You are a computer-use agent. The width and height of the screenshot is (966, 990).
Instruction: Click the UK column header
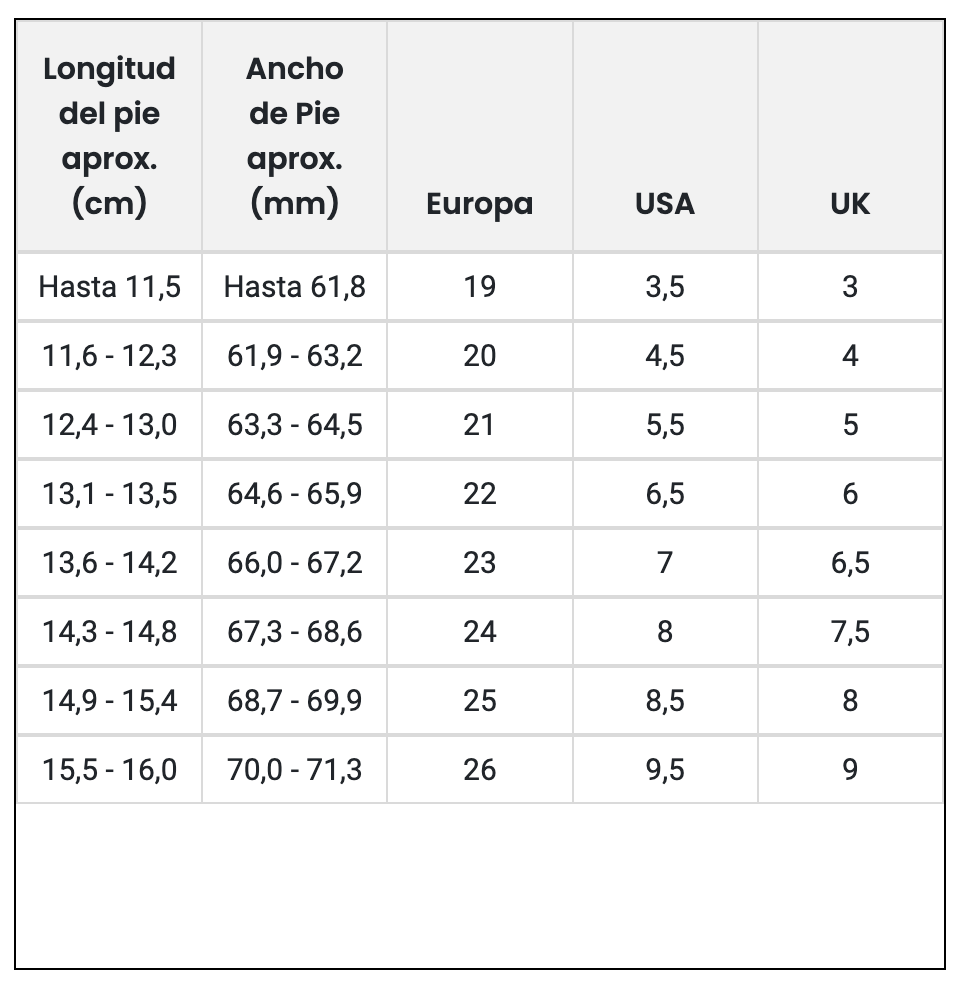(850, 204)
